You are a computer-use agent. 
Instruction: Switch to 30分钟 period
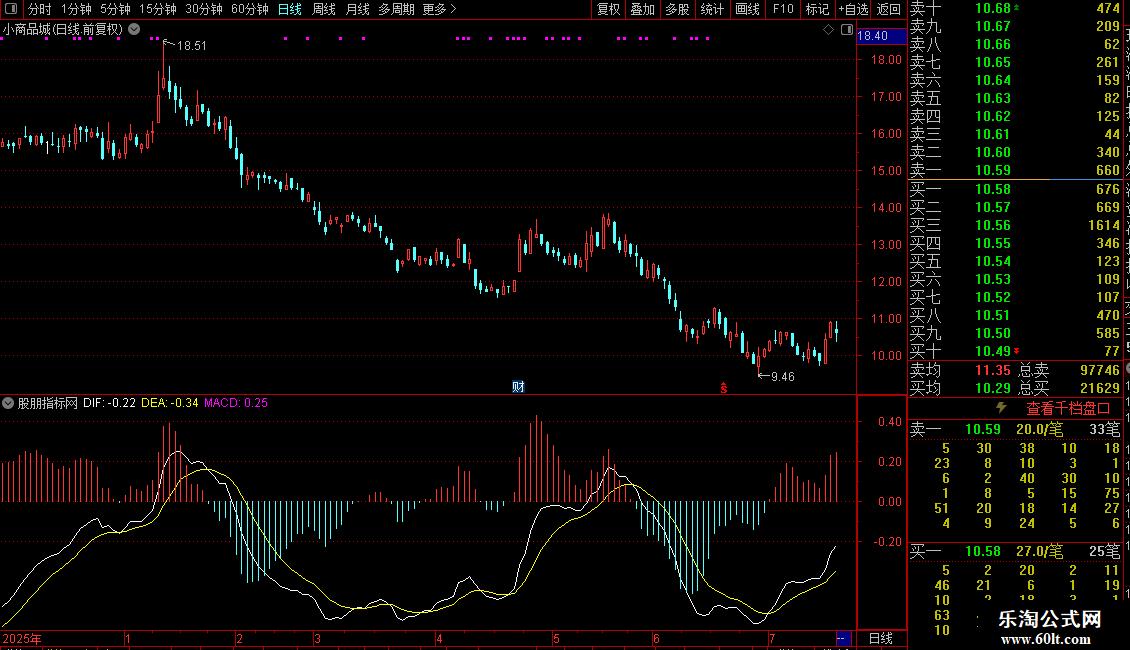click(203, 9)
